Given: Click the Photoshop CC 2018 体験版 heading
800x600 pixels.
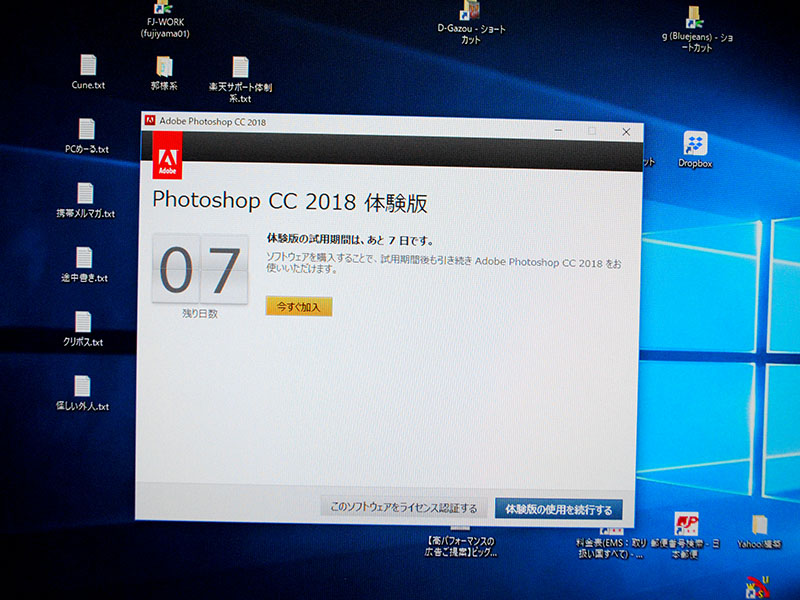Looking at the screenshot, I should click(290, 201).
